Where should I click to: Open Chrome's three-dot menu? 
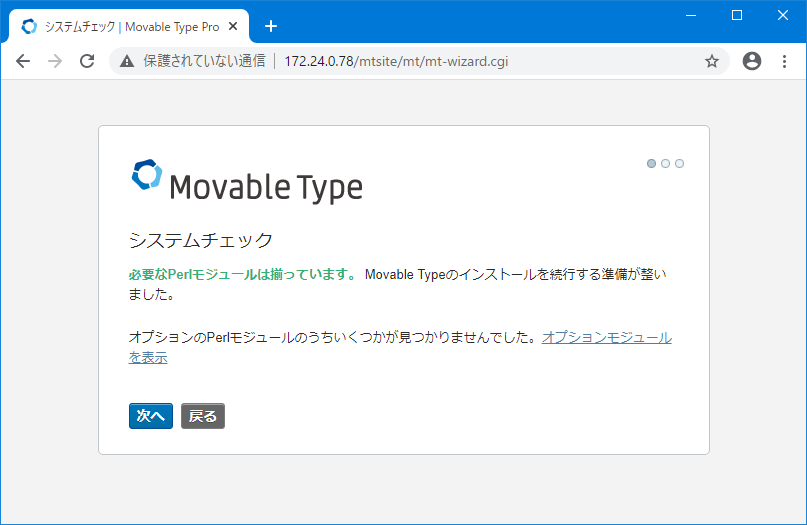(x=784, y=61)
